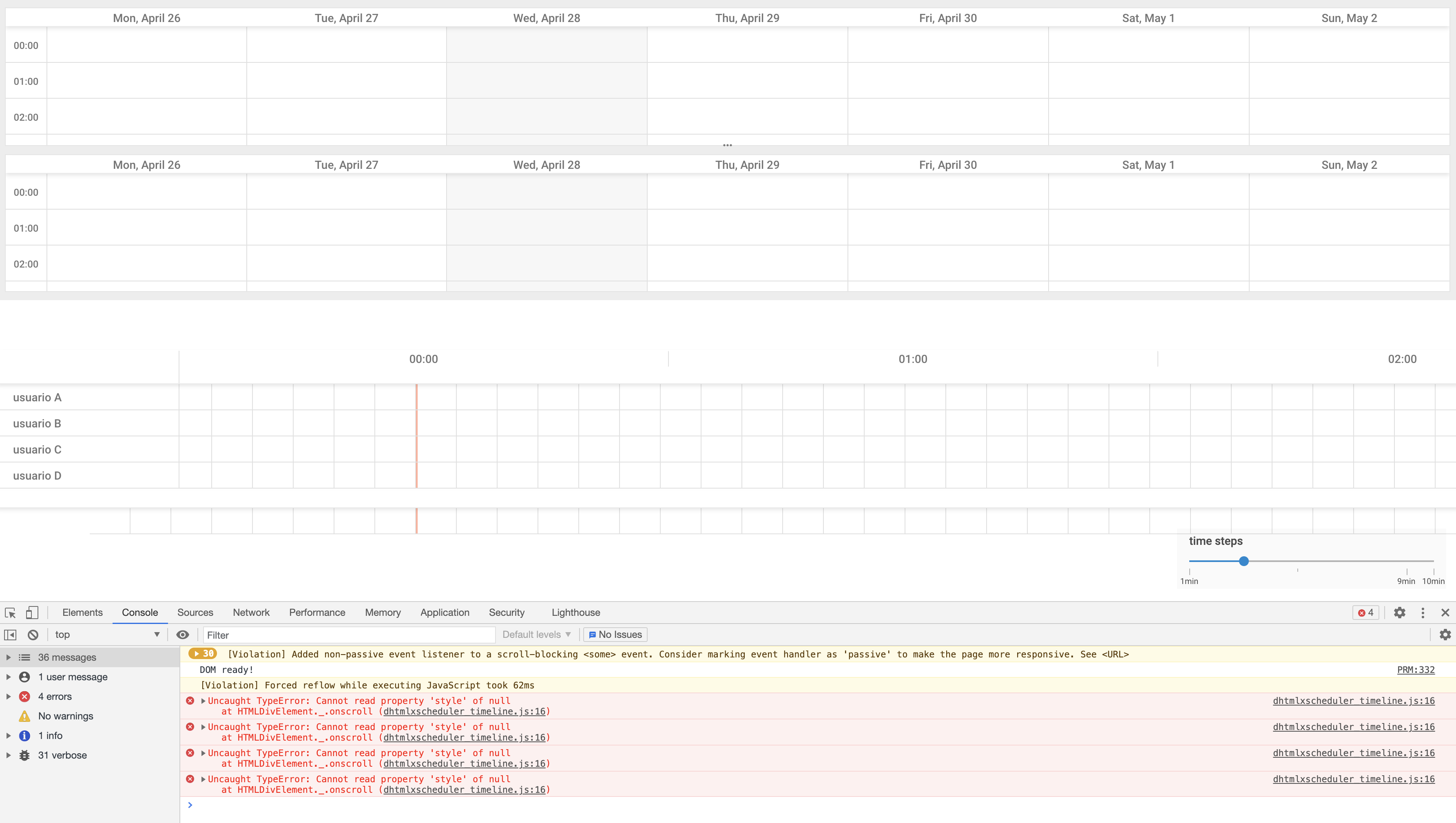Expand the last Uncaught TypeError stack trace
1456x823 pixels.
[x=203, y=779]
